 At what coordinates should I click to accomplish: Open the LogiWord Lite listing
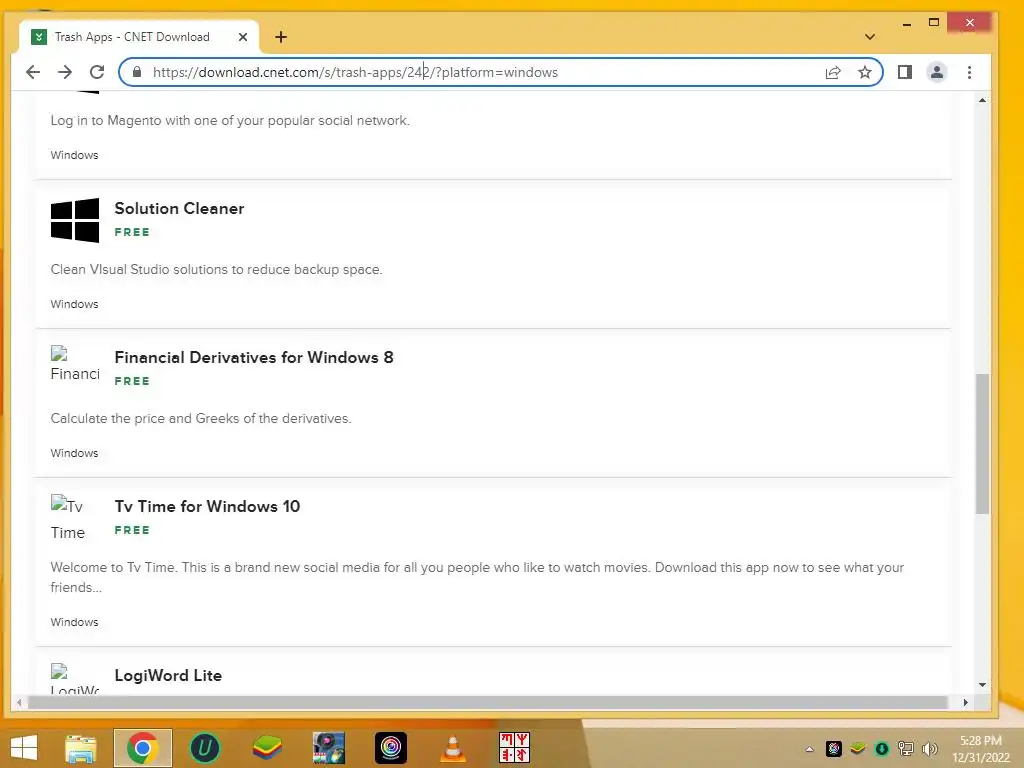168,675
